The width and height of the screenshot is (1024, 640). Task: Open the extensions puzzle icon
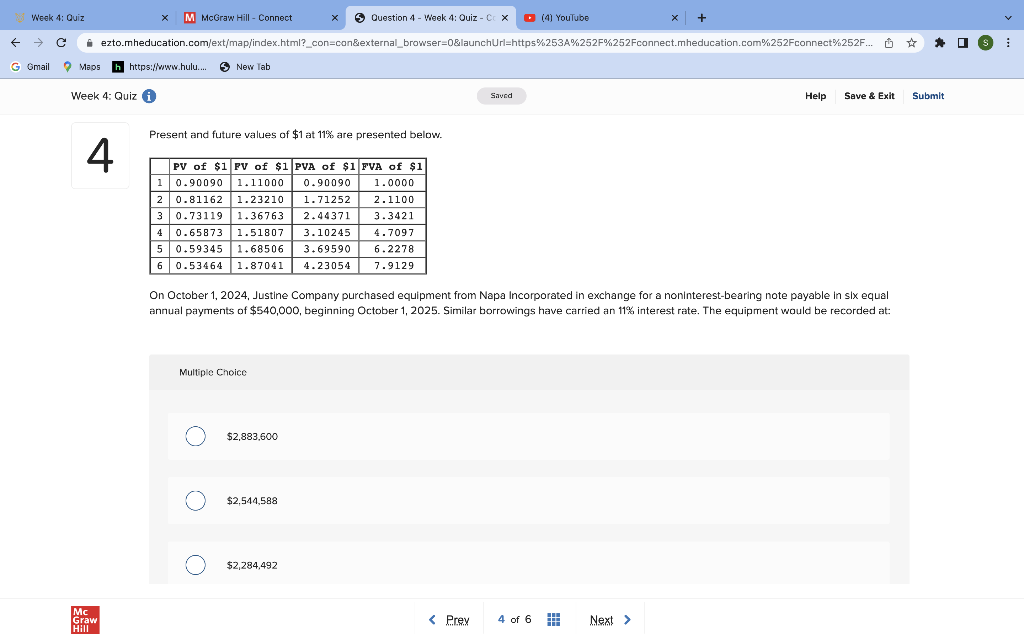[x=940, y=42]
